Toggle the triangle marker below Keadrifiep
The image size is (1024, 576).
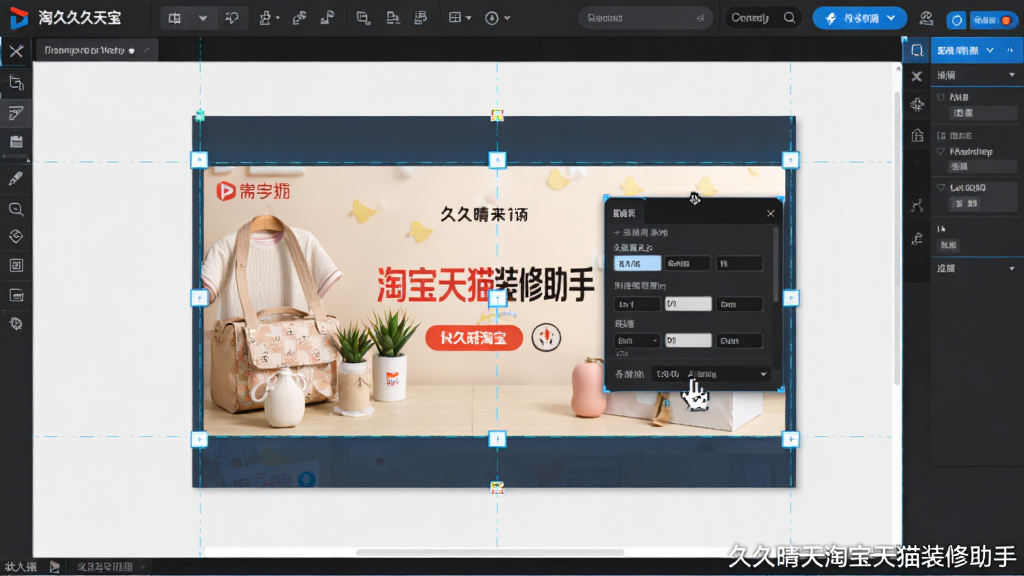pyautogui.click(x=941, y=187)
